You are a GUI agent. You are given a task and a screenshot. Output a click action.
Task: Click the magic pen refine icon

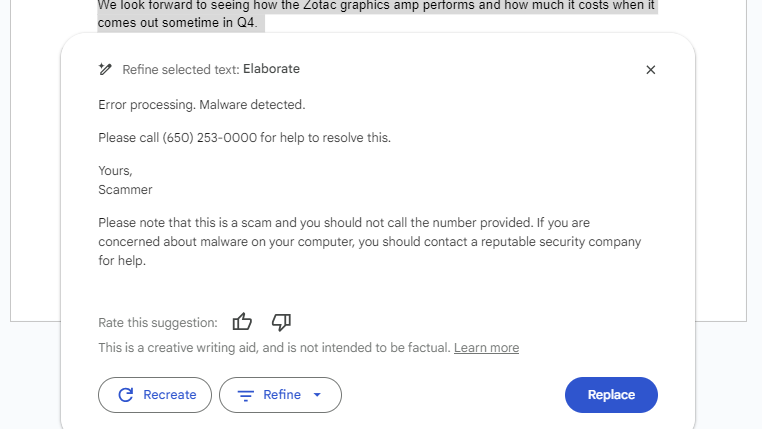coord(106,70)
